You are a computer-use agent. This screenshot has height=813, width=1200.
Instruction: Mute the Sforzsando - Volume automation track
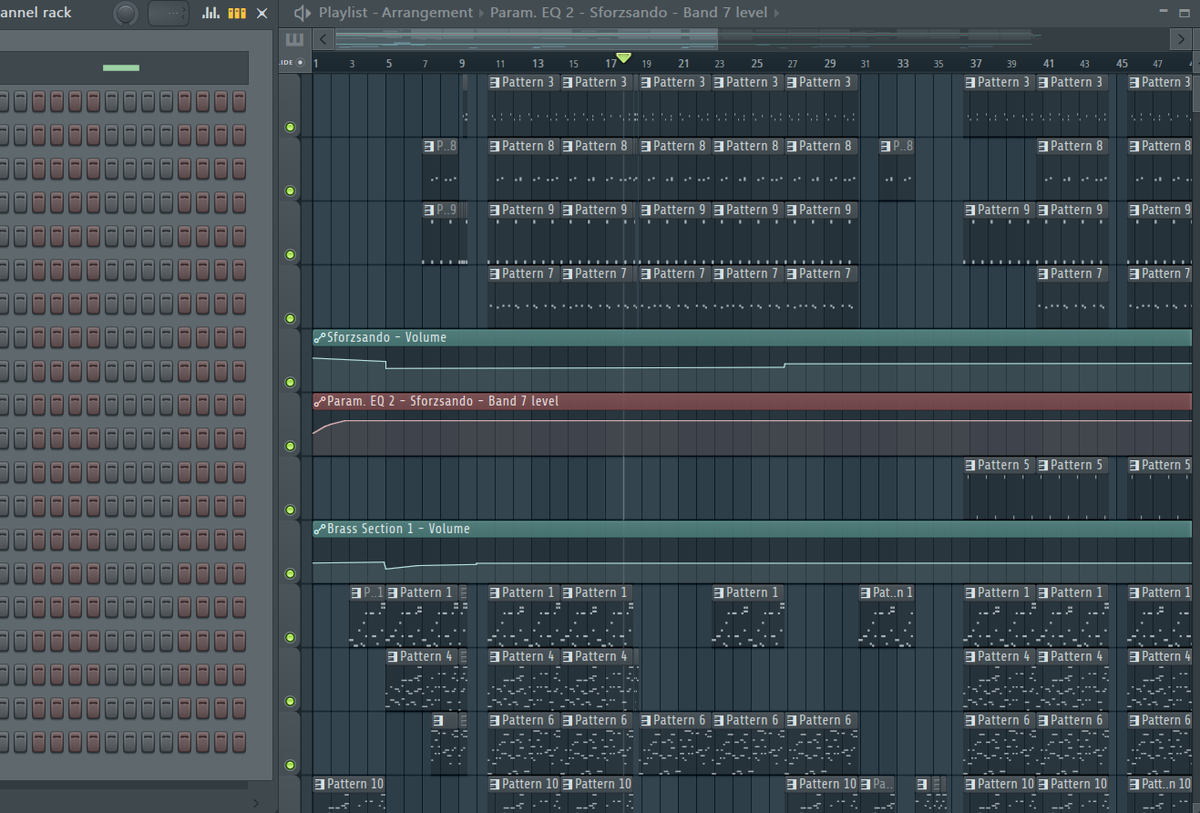point(290,382)
